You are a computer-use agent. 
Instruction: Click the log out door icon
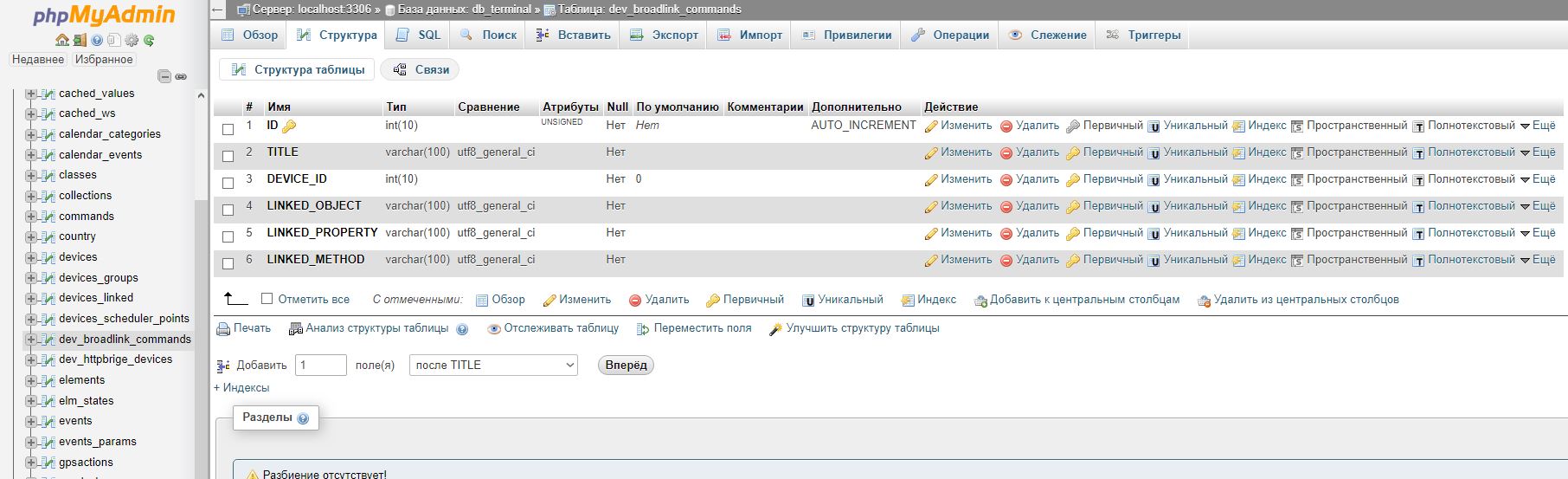click(80, 40)
